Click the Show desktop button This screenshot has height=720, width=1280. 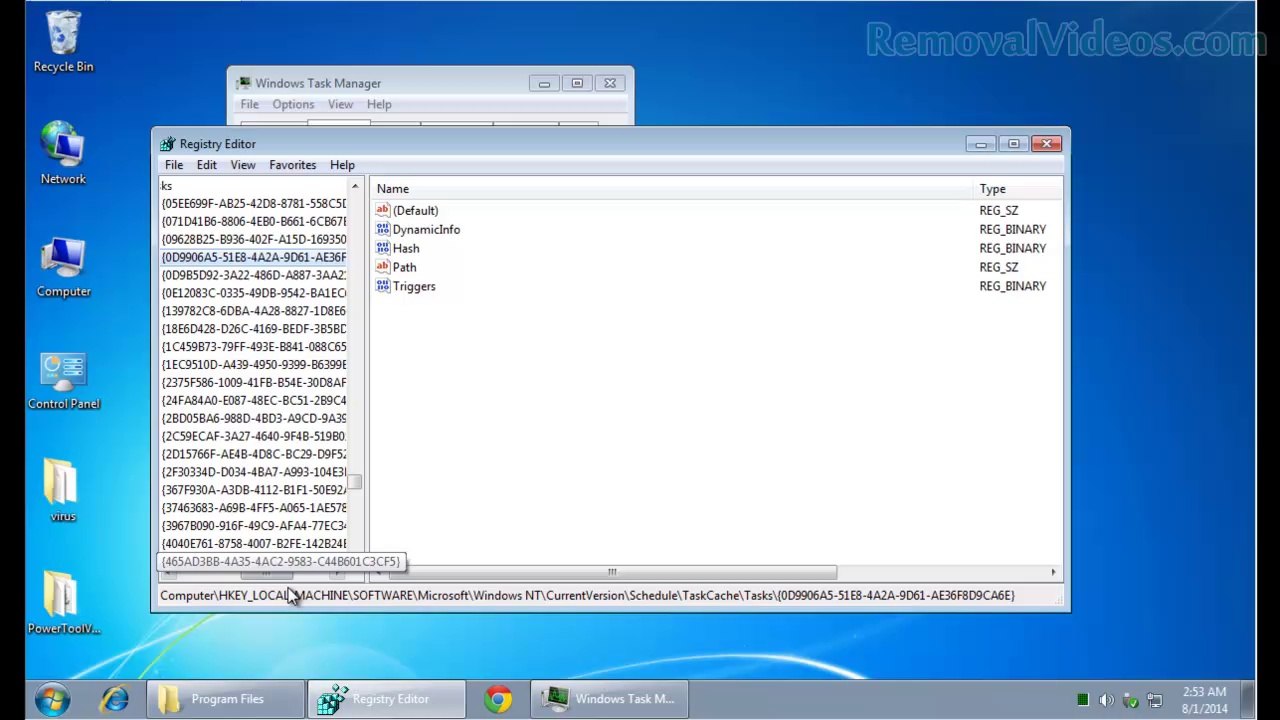[1248, 699]
